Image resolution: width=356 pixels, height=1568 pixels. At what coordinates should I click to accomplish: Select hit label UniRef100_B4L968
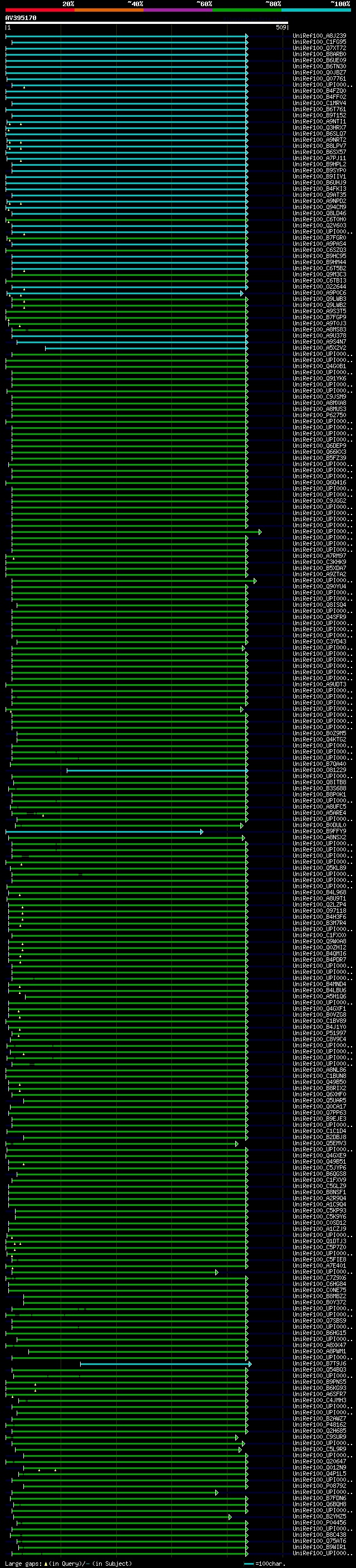click(319, 892)
